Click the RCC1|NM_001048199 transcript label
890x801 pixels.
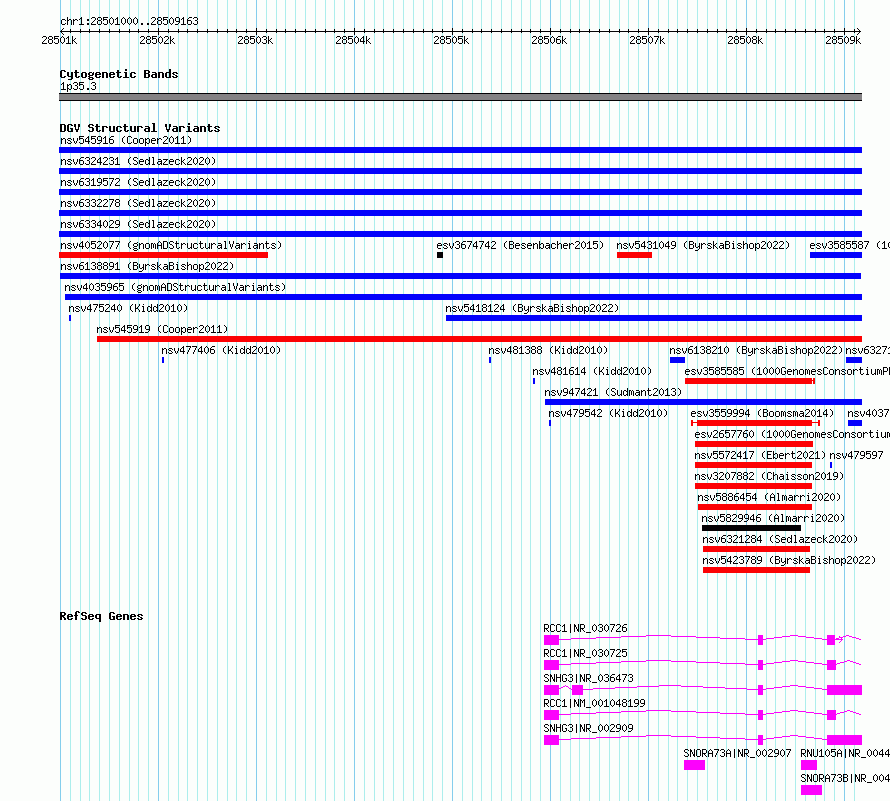594,703
